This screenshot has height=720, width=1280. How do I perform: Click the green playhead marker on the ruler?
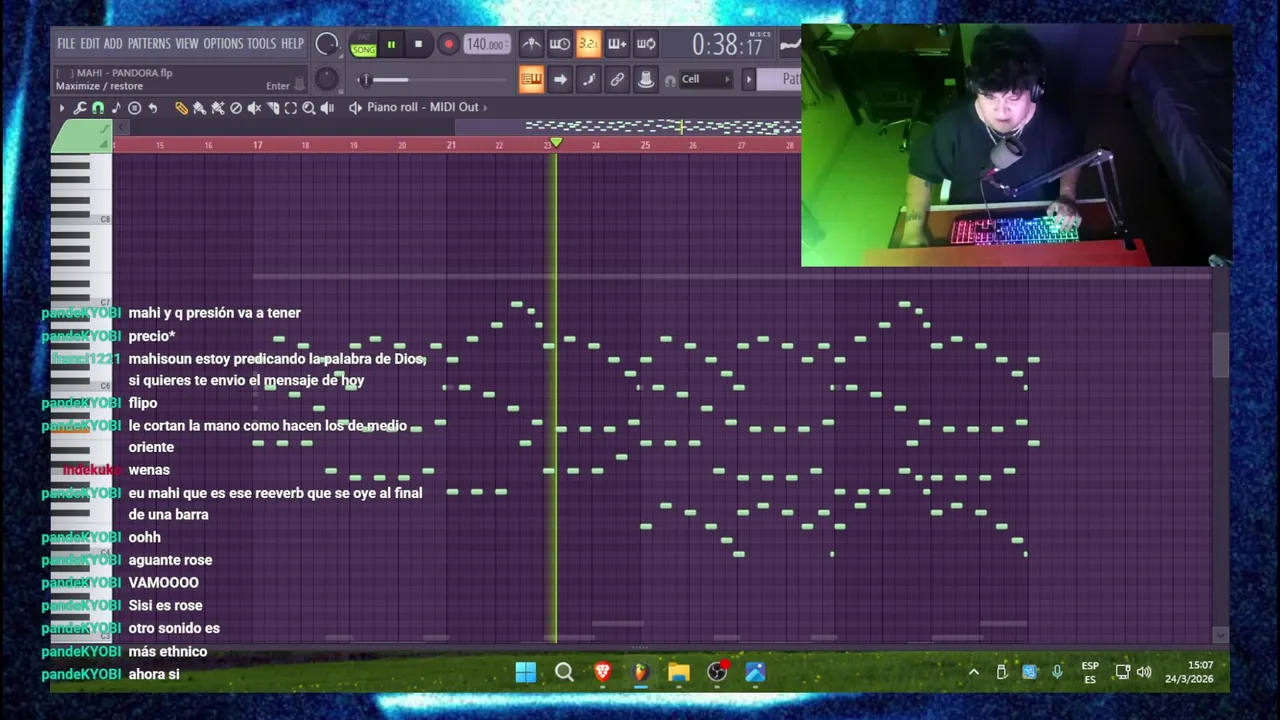pos(556,144)
